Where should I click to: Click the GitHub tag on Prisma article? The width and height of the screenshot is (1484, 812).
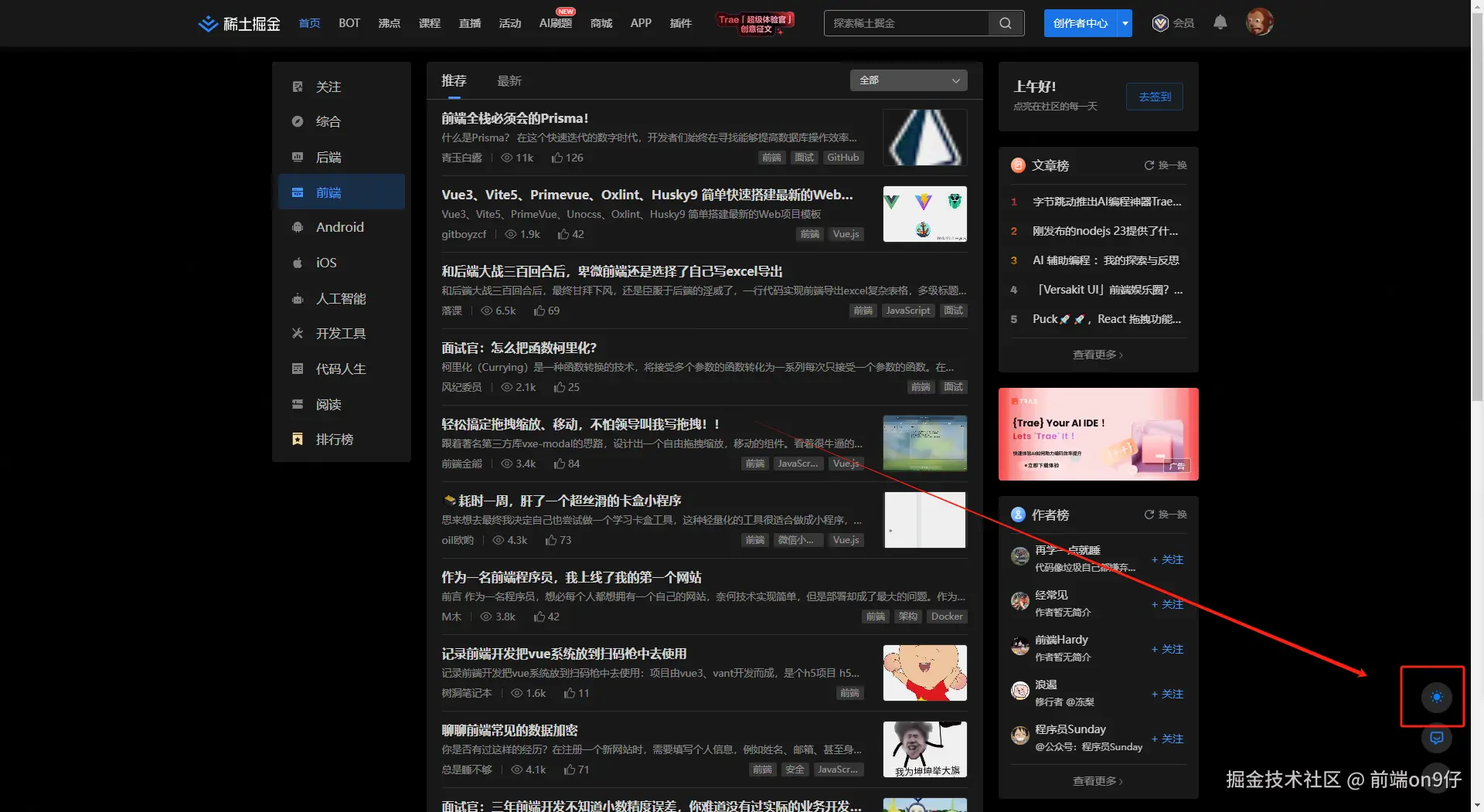click(842, 158)
